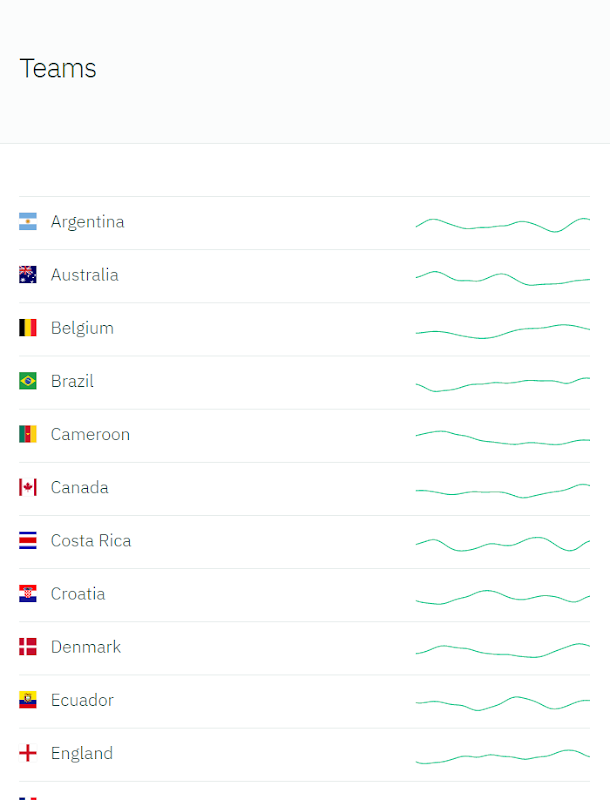Click the Canada flag icon
Screen dimensions: 610x800
(x=28, y=487)
